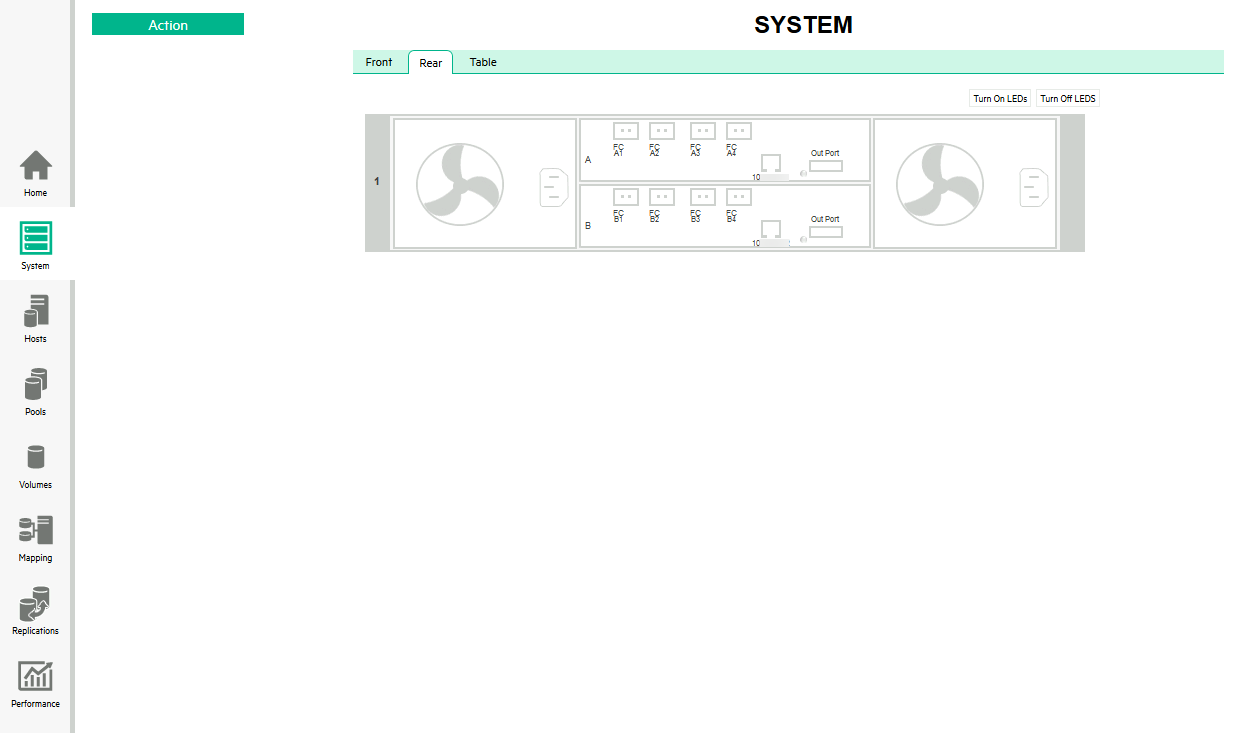Open the Performance section
Image resolution: width=1233 pixels, height=733 pixels.
tap(36, 684)
